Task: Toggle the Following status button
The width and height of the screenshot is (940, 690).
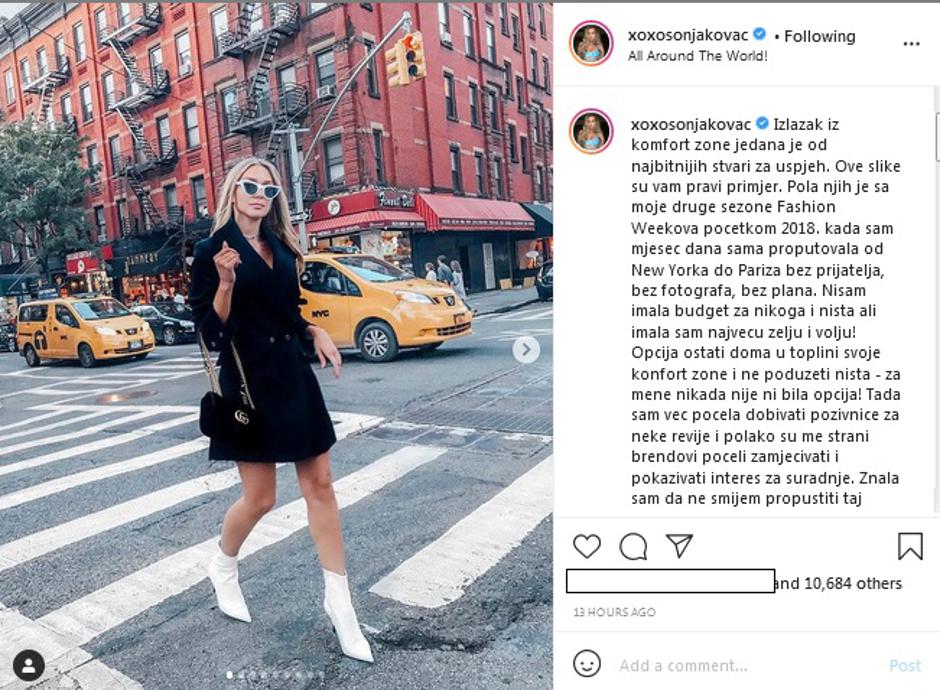Action: point(820,37)
